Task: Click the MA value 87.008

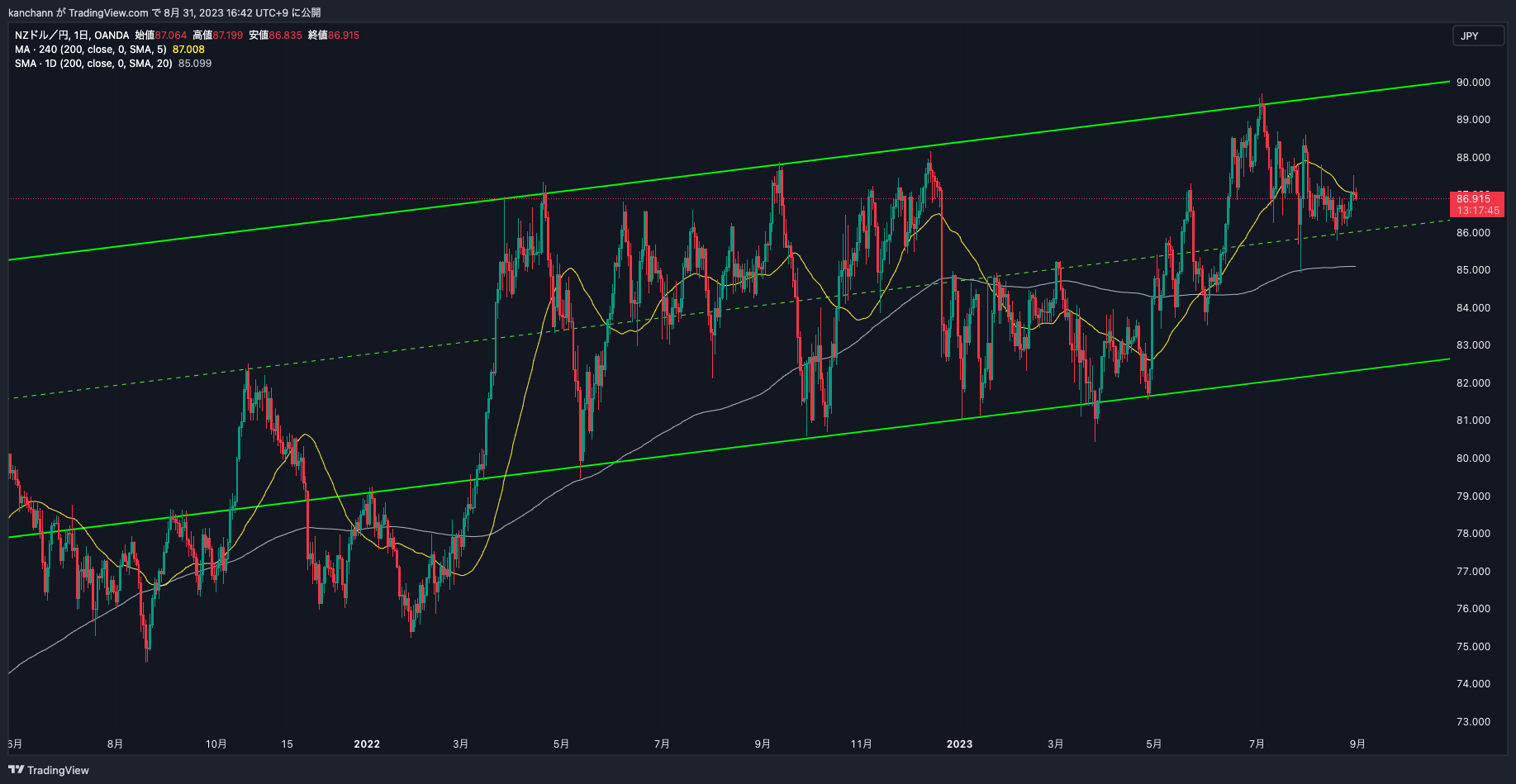Action: (x=188, y=50)
